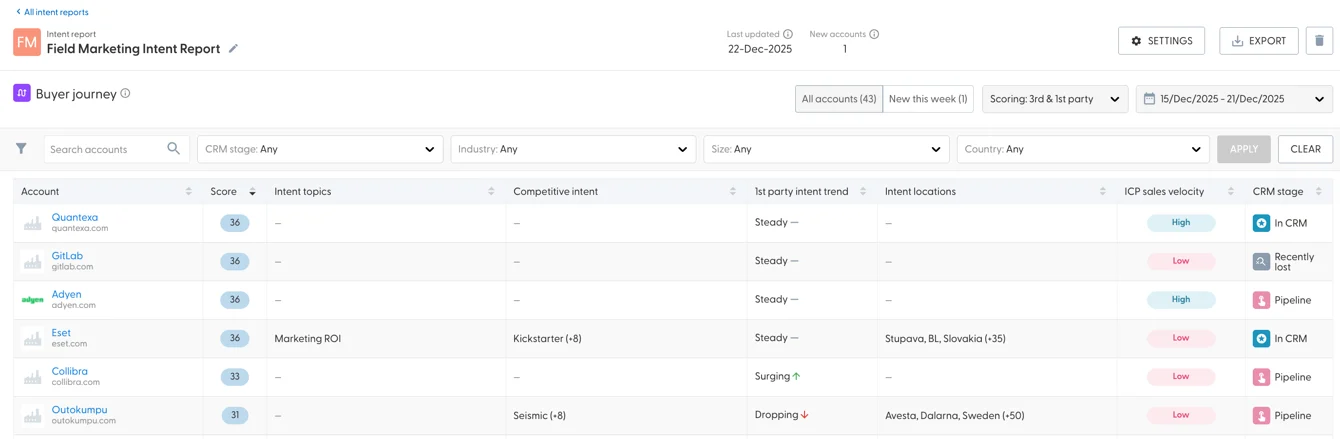Click the pencil icon to rename the report
The height and width of the screenshot is (439, 1340).
click(x=233, y=48)
